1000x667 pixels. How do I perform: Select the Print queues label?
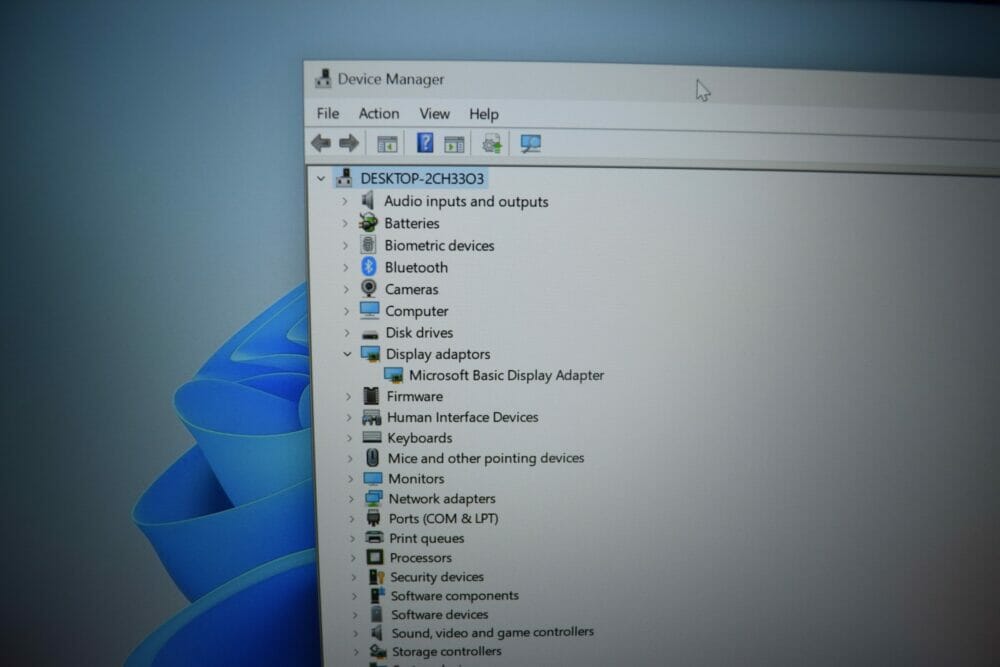(427, 538)
